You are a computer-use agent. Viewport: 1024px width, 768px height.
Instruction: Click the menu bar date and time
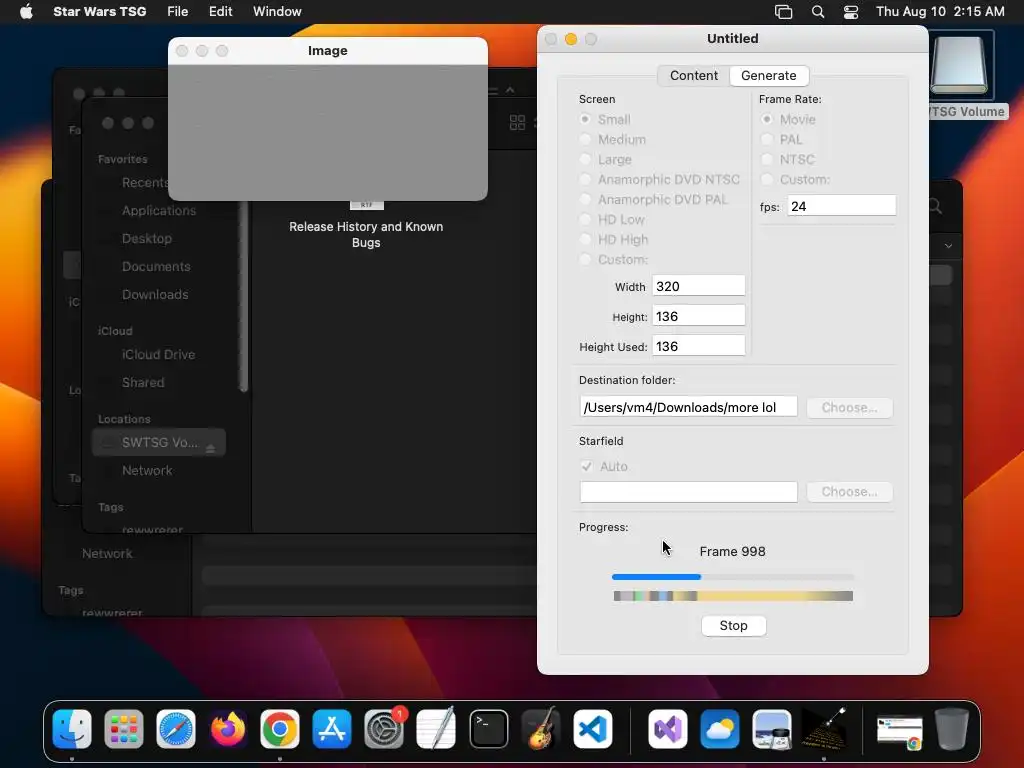click(x=940, y=12)
